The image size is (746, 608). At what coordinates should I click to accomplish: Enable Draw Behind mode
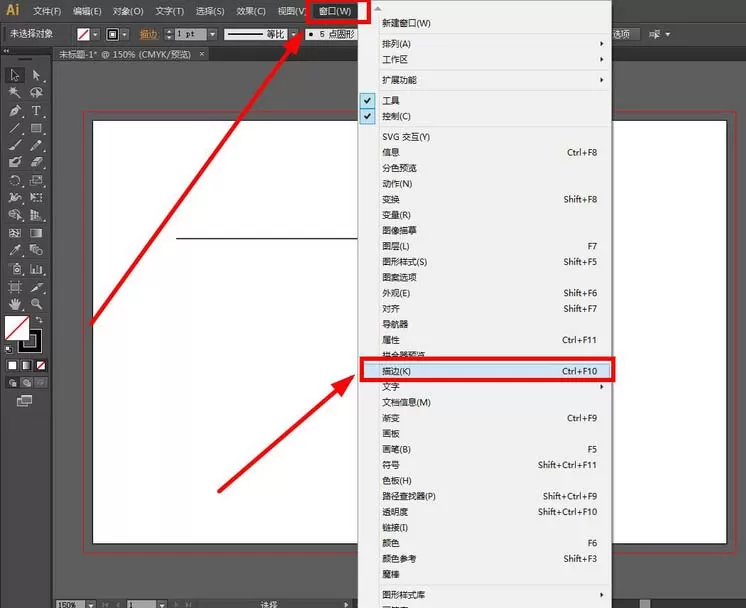click(27, 382)
